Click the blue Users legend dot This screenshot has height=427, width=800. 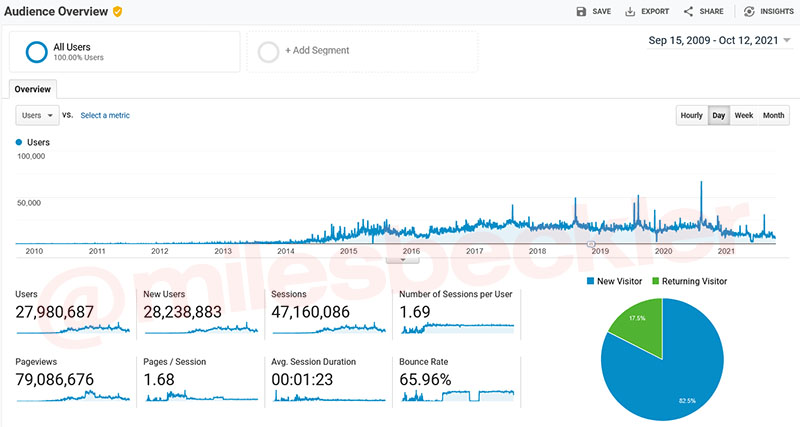tap(20, 143)
